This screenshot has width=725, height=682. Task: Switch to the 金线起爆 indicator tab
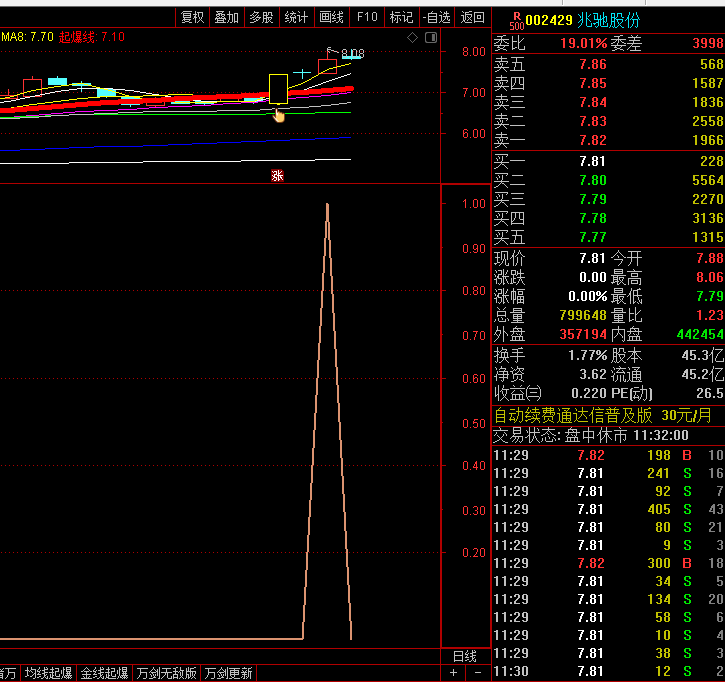pos(104,673)
